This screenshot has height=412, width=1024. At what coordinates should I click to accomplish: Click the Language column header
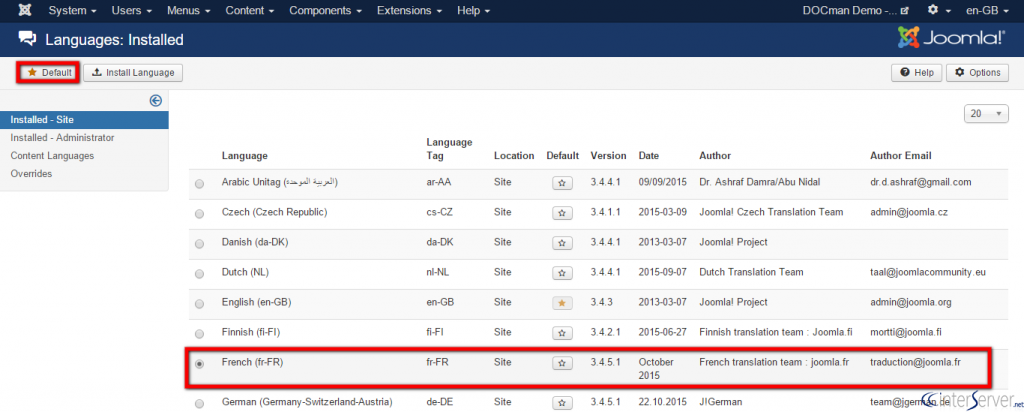(x=244, y=156)
